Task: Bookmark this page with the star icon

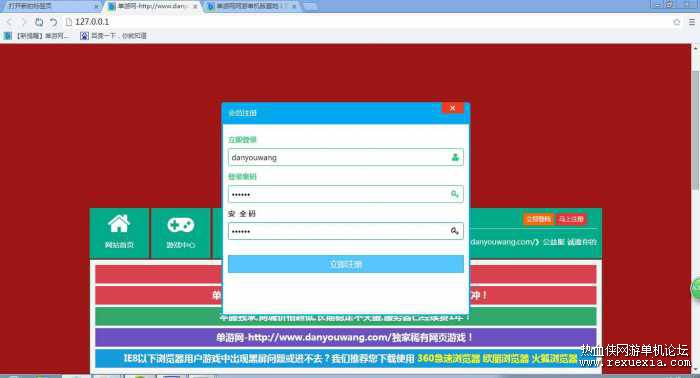Action: click(x=676, y=22)
